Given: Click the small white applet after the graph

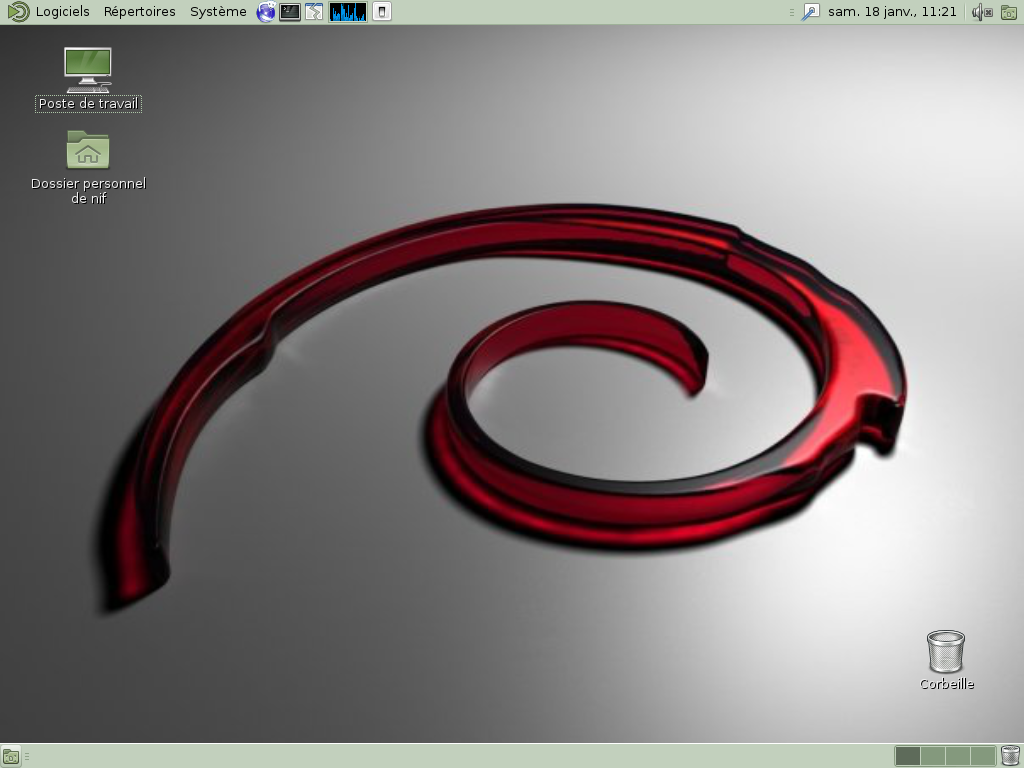Looking at the screenshot, I should 382,12.
